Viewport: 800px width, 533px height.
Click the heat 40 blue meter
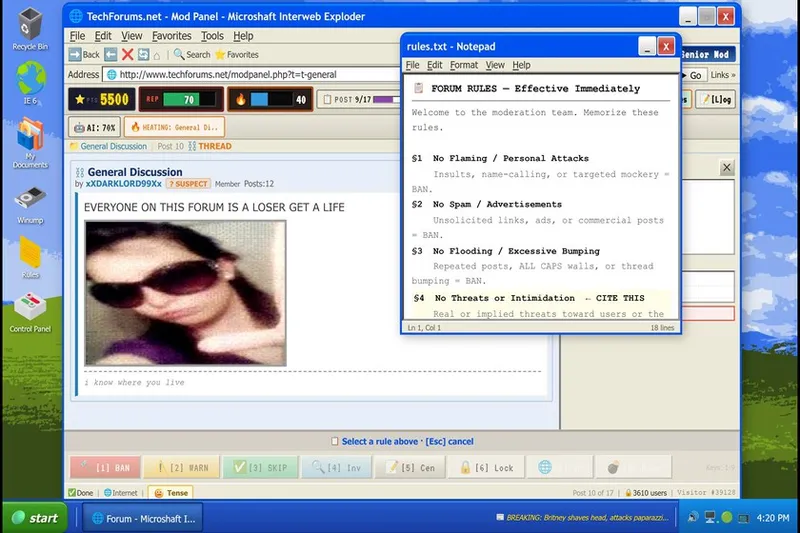coord(271,99)
